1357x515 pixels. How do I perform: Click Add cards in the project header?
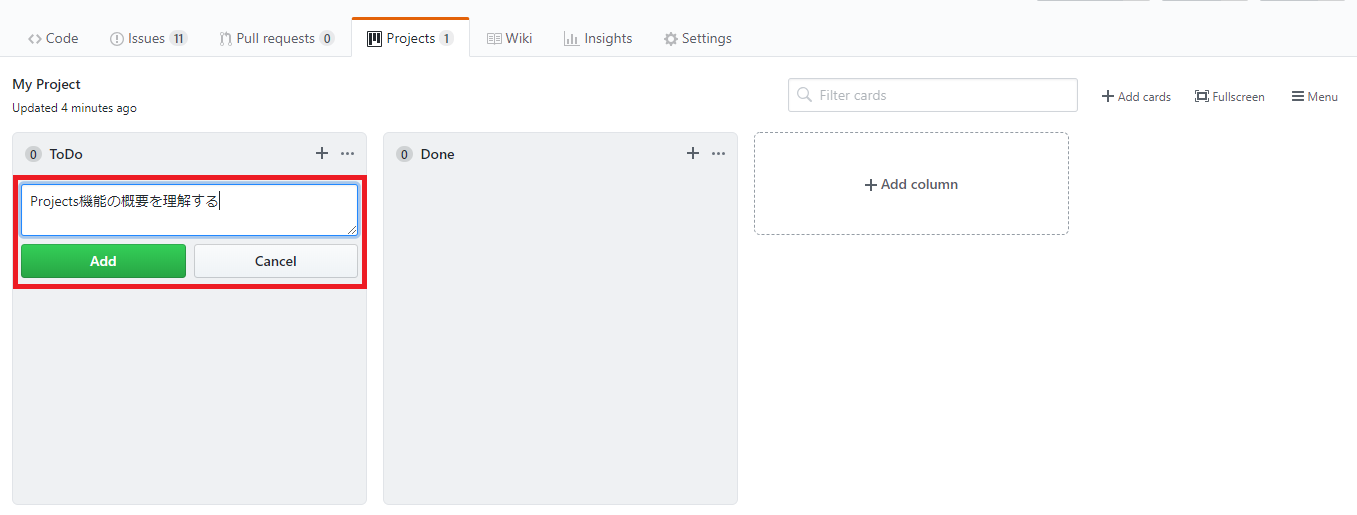(x=1136, y=96)
